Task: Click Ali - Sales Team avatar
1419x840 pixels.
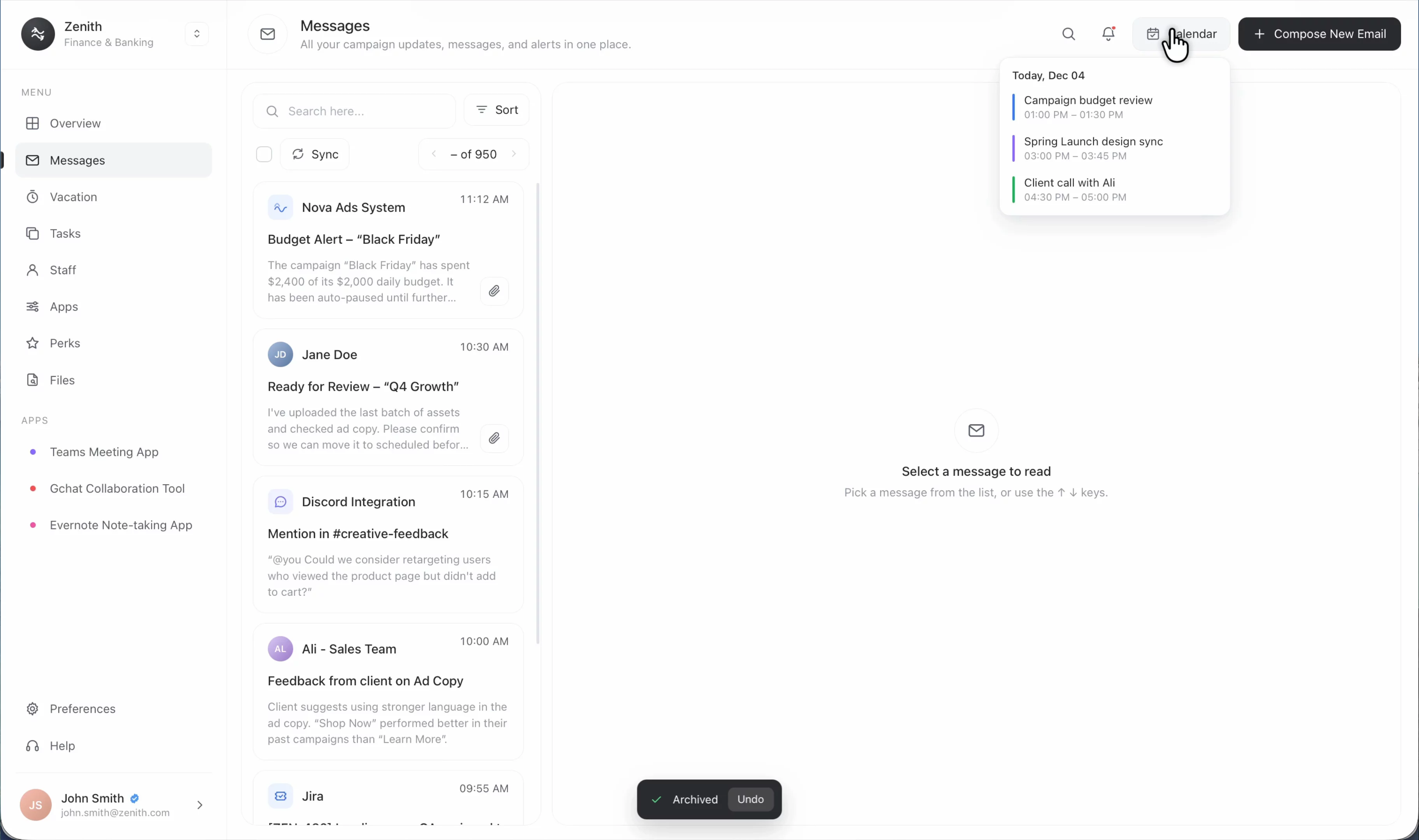Action: point(280,649)
